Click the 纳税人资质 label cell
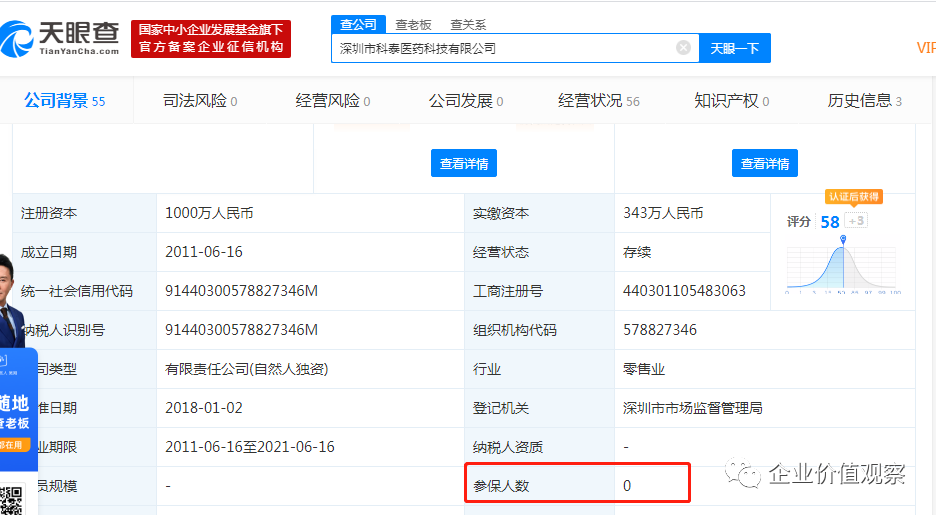This screenshot has height=515, width=936. pyautogui.click(x=540, y=446)
